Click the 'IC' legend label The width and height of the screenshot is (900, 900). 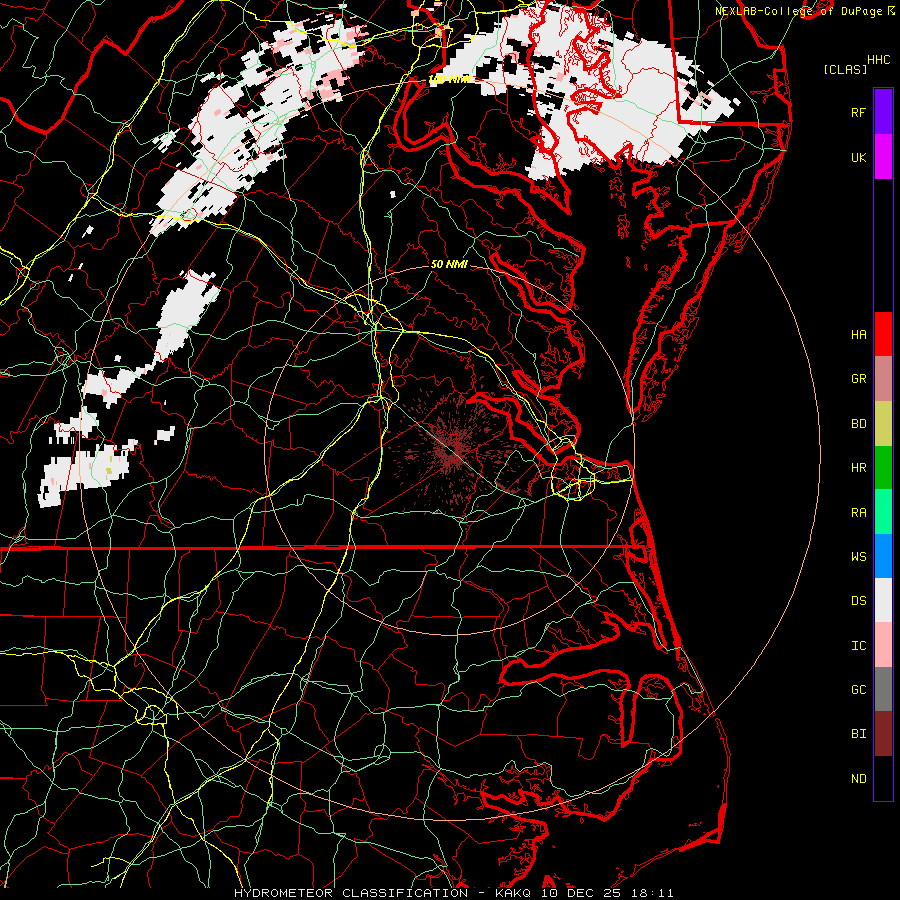tap(858, 646)
